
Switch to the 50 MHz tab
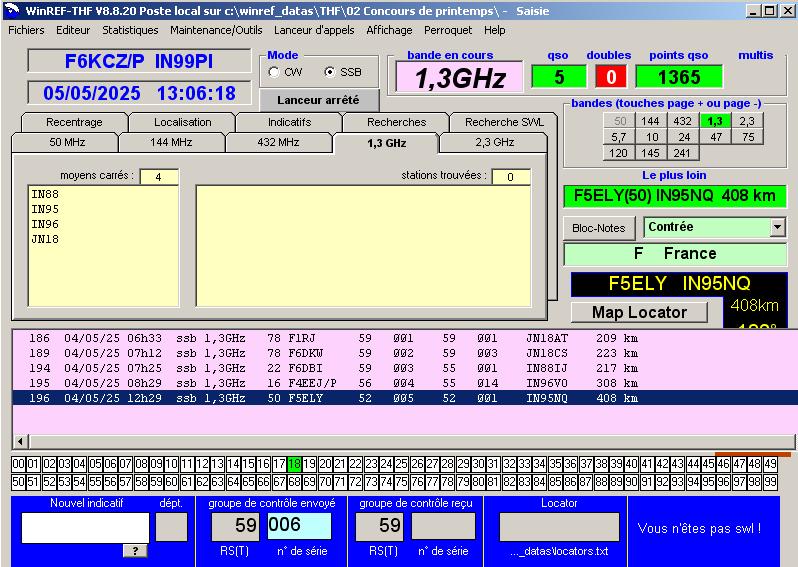(x=67, y=143)
